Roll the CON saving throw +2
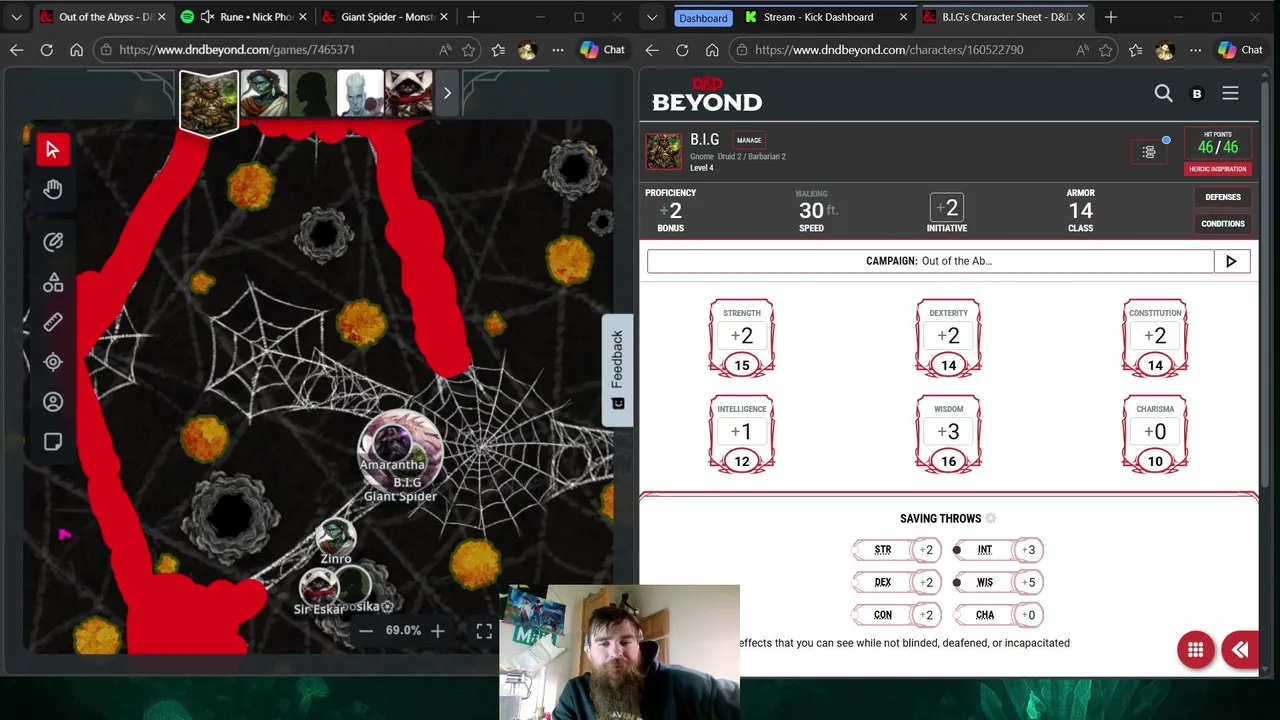The image size is (1280, 720). (926, 615)
